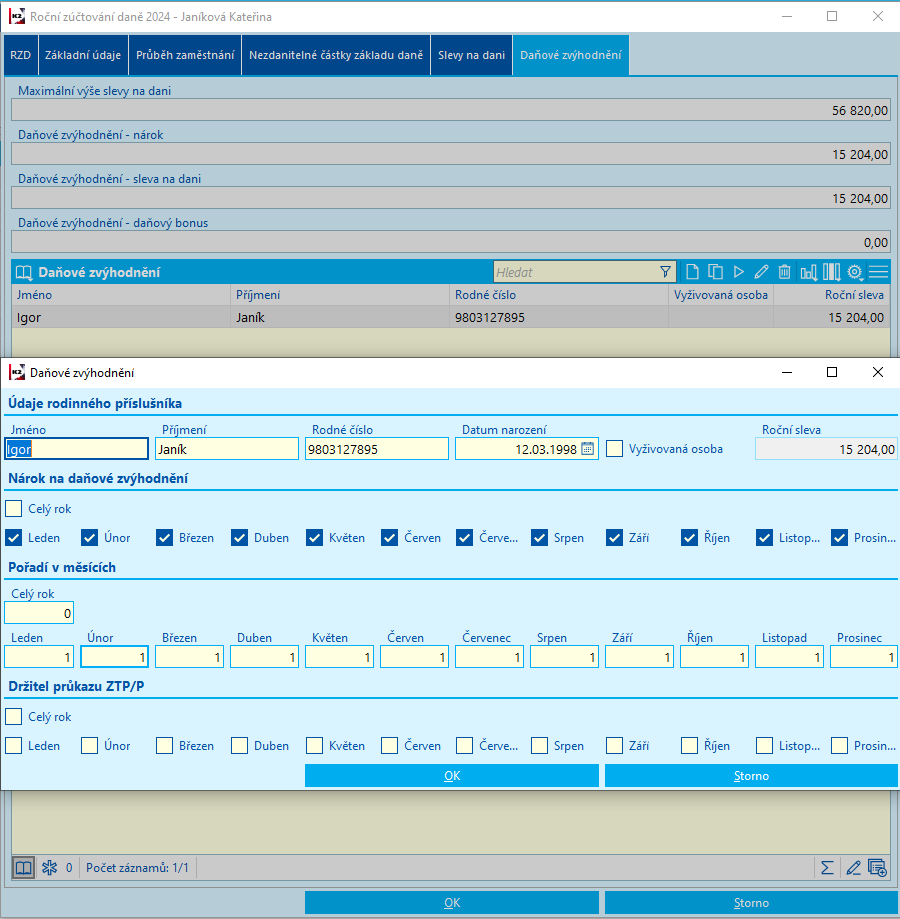Click the Roční sleva field showing 15 204,00
Viewport: 900px width, 919px height.
pos(826,449)
